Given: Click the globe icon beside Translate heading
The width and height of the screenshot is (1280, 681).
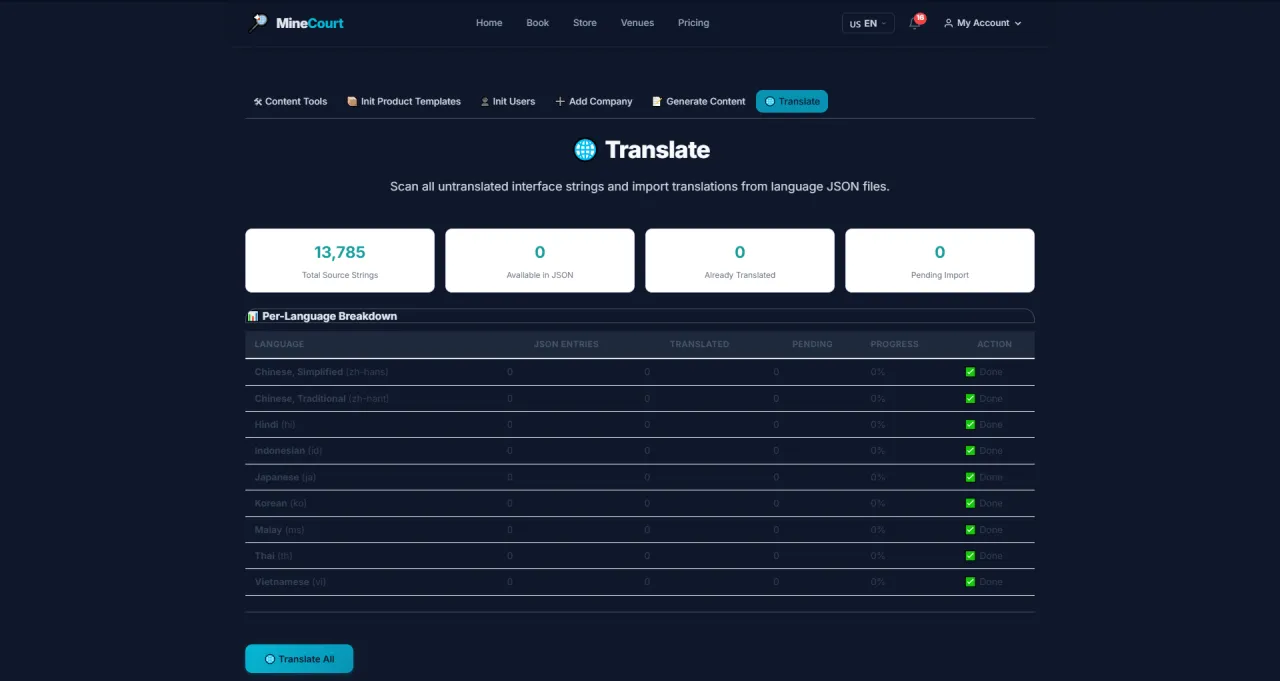Looking at the screenshot, I should [x=585, y=150].
